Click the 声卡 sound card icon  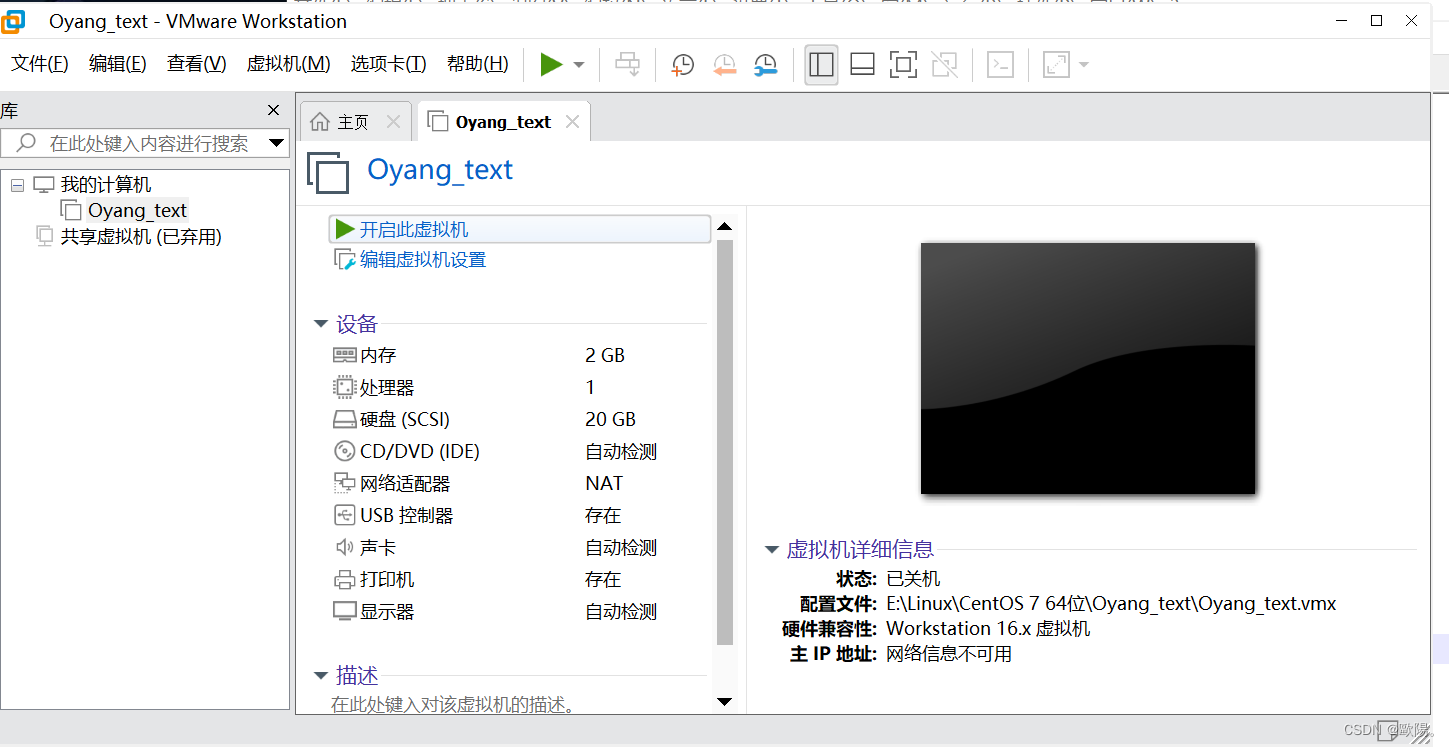(x=344, y=547)
